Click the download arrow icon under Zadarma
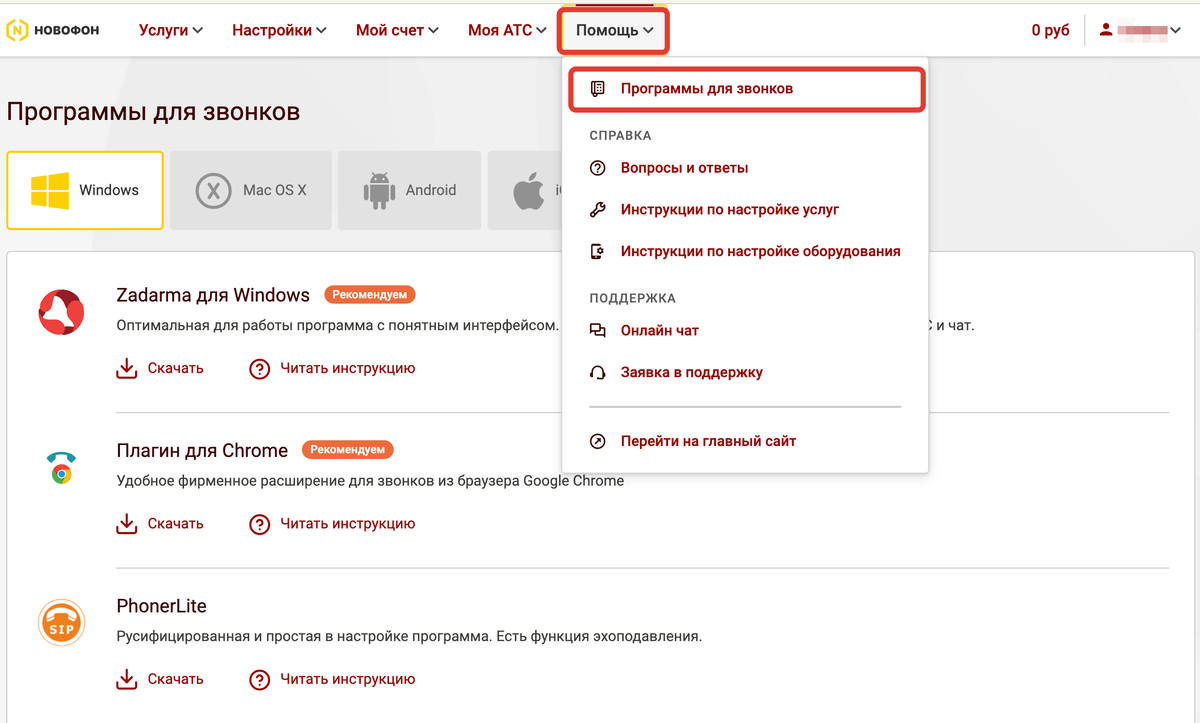The height and width of the screenshot is (723, 1200). [126, 368]
